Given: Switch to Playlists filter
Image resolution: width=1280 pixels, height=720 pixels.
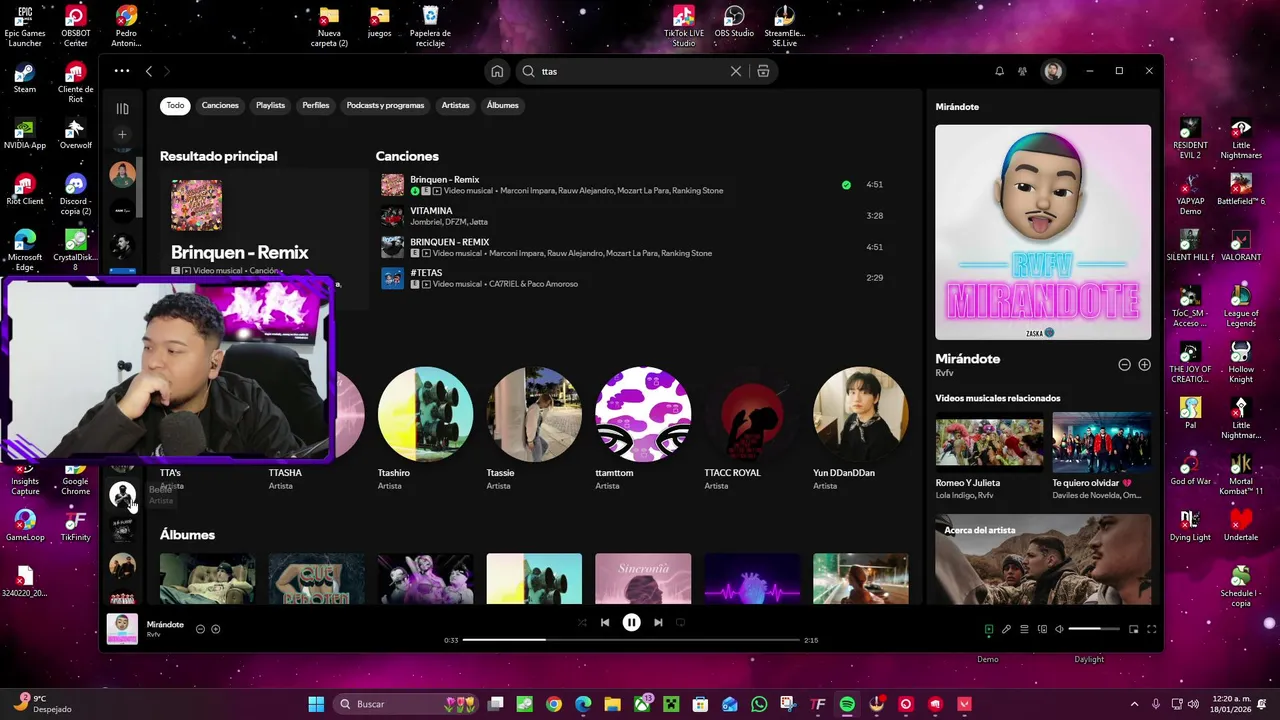Looking at the screenshot, I should point(270,105).
